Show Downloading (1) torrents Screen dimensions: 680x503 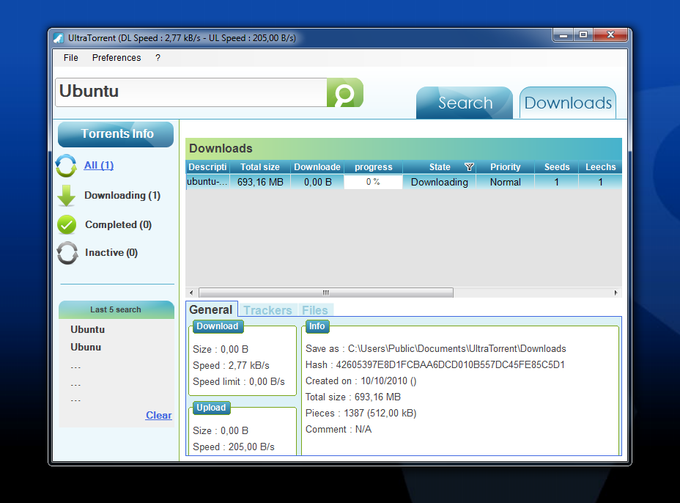click(x=122, y=196)
